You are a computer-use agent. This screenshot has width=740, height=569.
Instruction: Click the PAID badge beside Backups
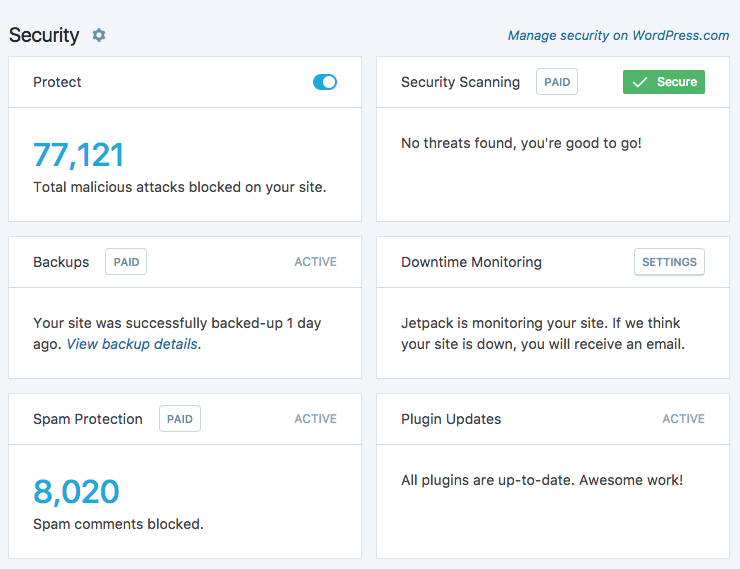point(126,262)
